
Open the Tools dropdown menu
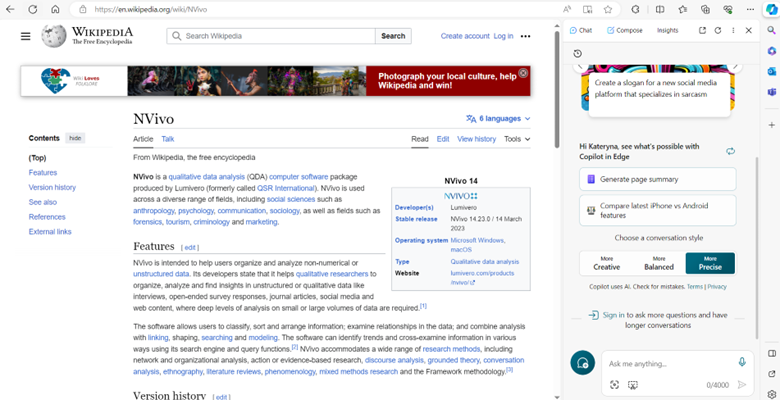tap(517, 139)
